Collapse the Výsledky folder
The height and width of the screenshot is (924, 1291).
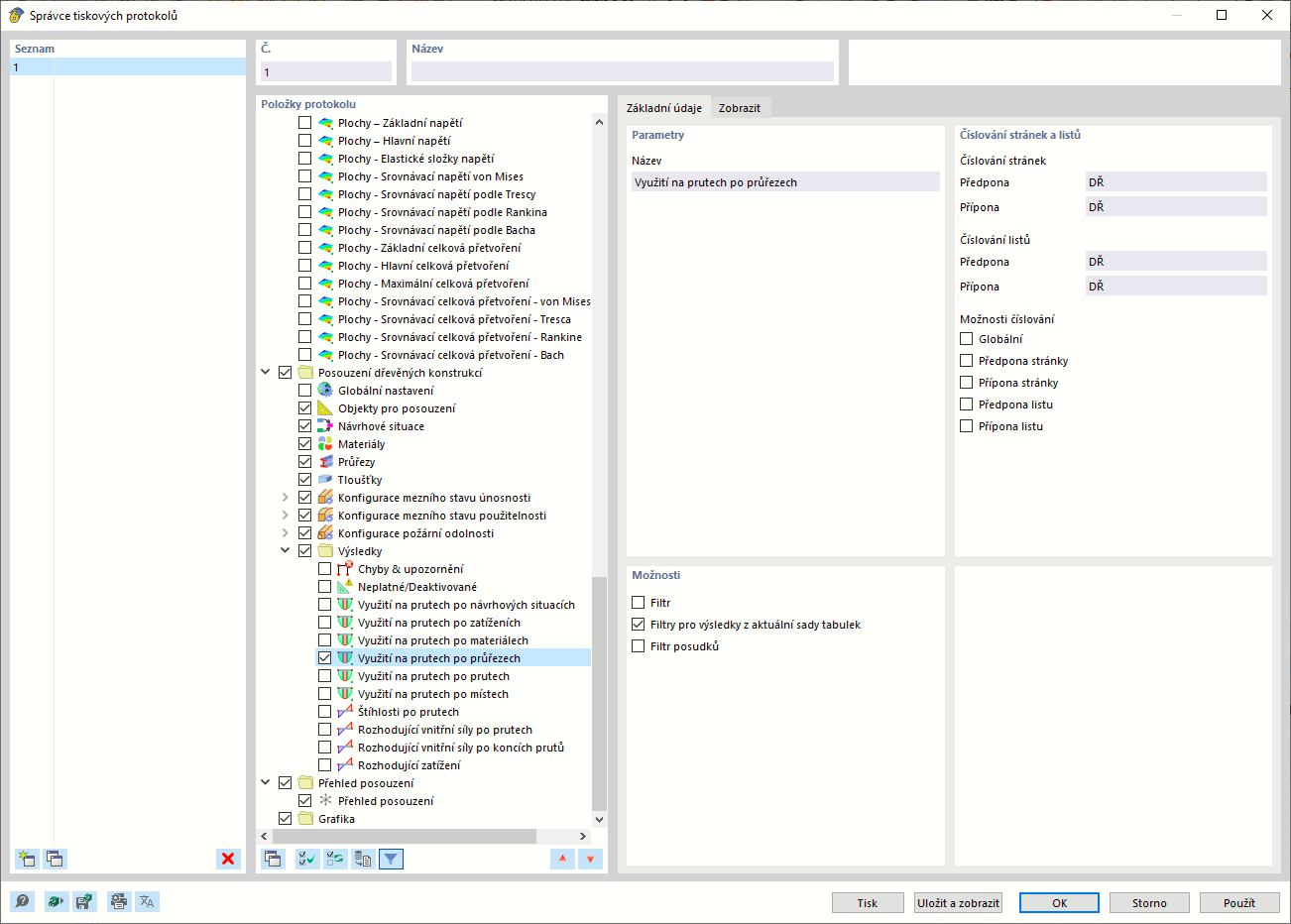point(286,551)
